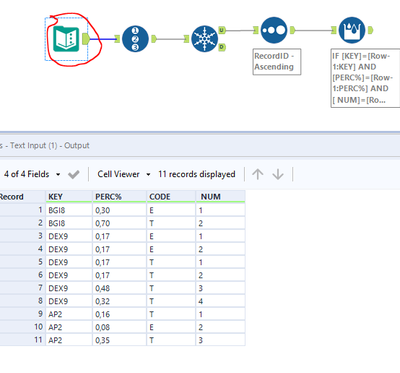Select the blue connection line from Text Input
Image resolution: width=400 pixels, height=373 pixels.
[102, 39]
